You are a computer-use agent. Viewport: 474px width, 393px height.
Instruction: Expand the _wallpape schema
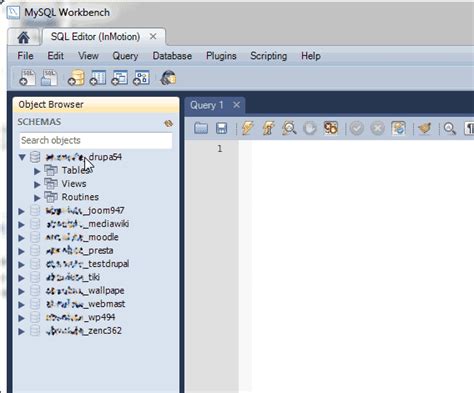click(x=21, y=291)
